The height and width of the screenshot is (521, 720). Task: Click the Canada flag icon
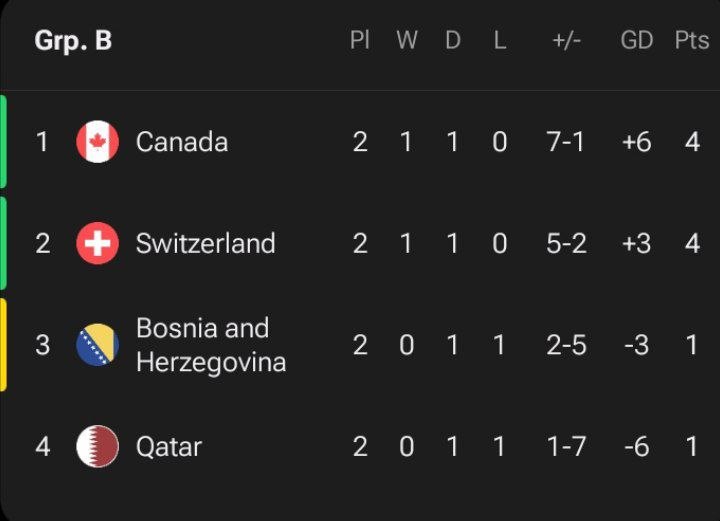[x=97, y=141]
